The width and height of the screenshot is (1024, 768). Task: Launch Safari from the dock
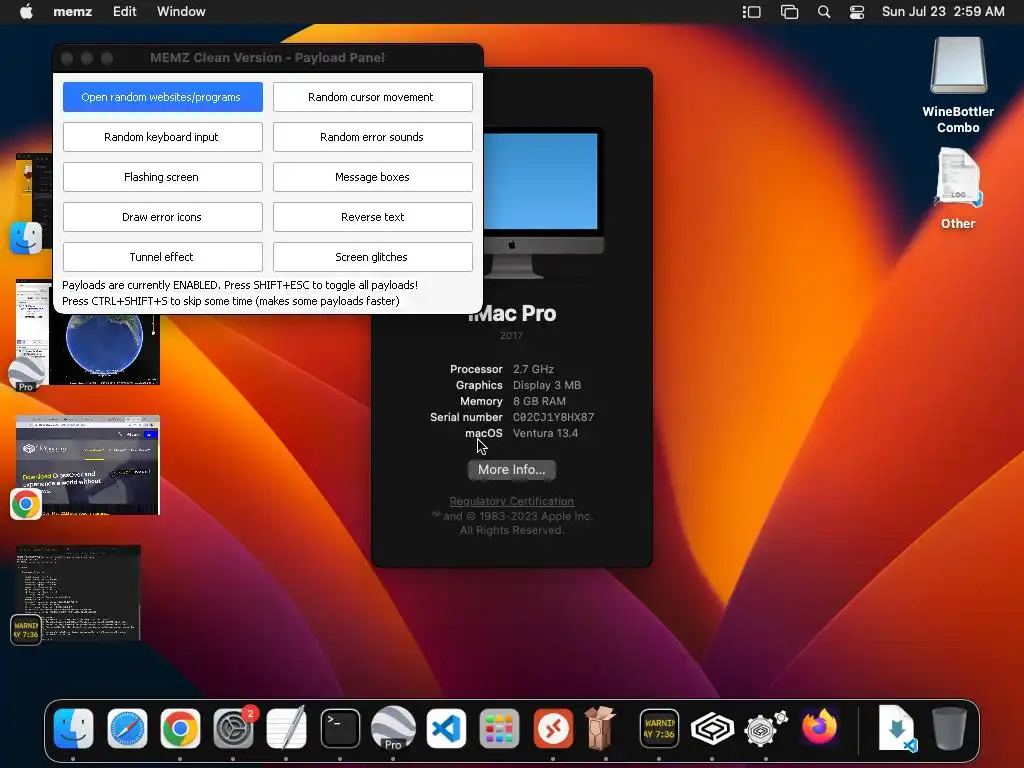point(127,728)
